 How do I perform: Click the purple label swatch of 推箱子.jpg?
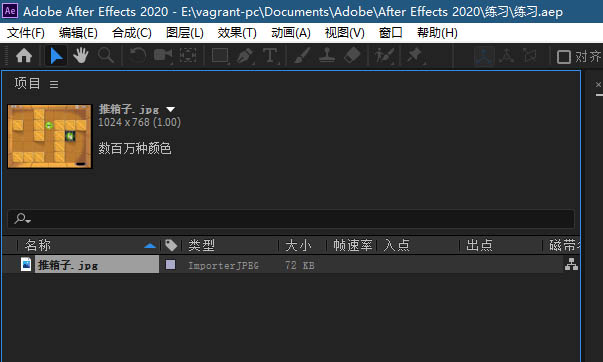click(170, 265)
